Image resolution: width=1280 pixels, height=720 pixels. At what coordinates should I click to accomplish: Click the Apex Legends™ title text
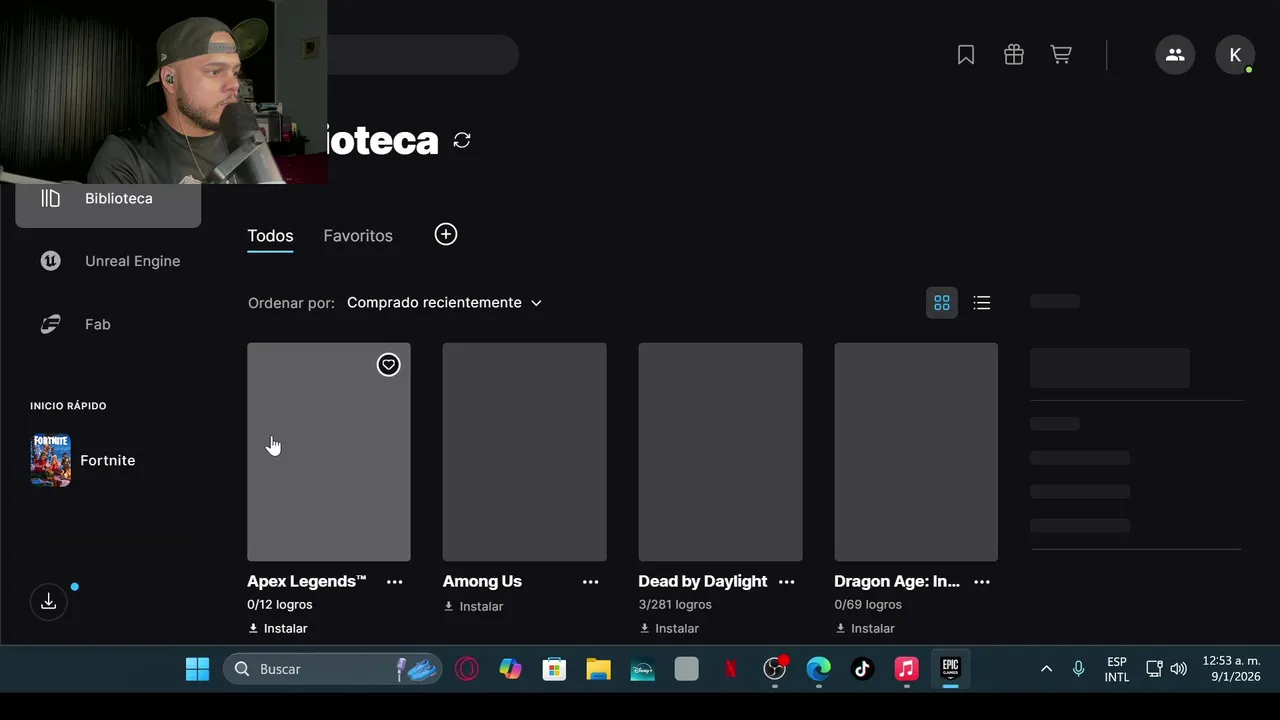307,581
